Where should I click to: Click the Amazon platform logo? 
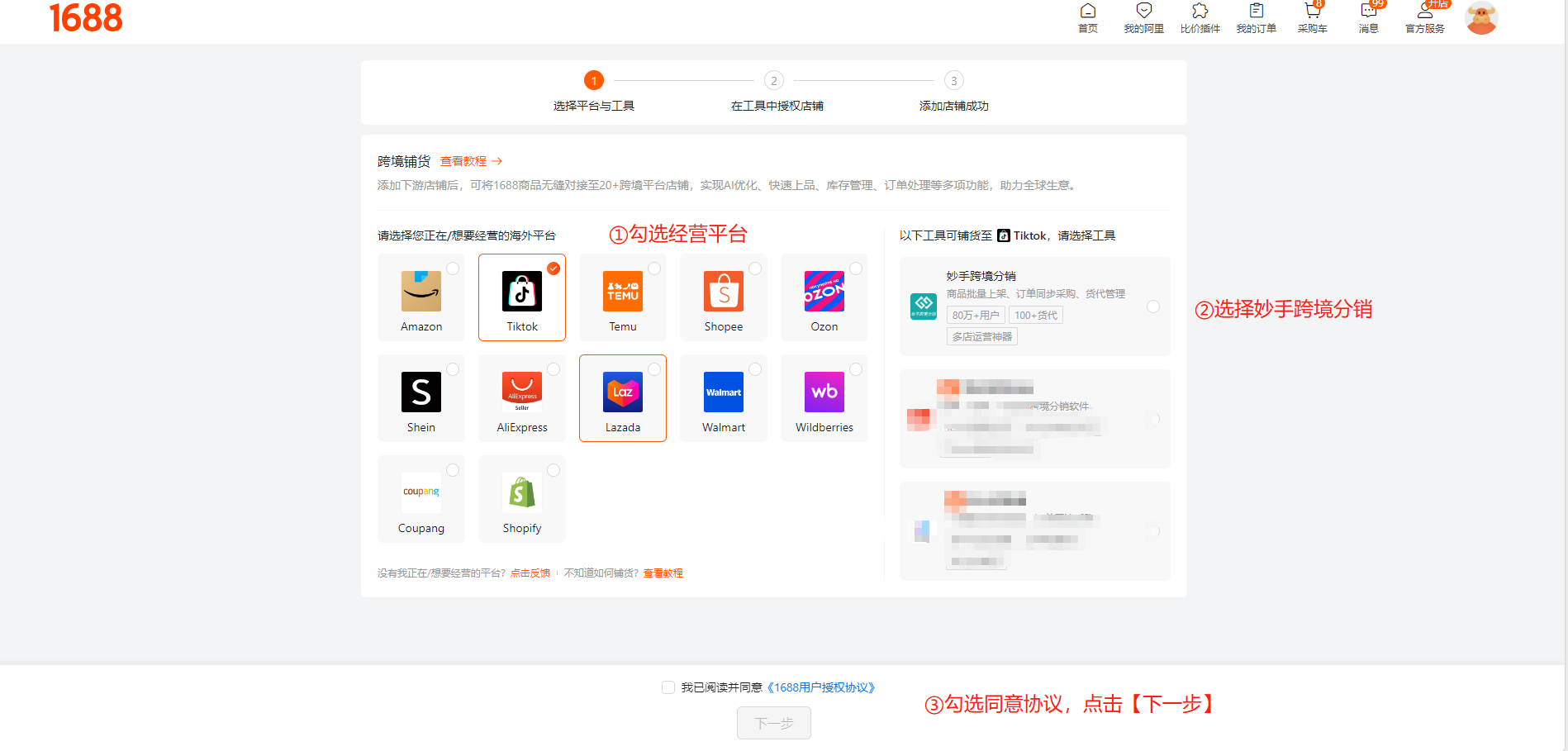421,291
